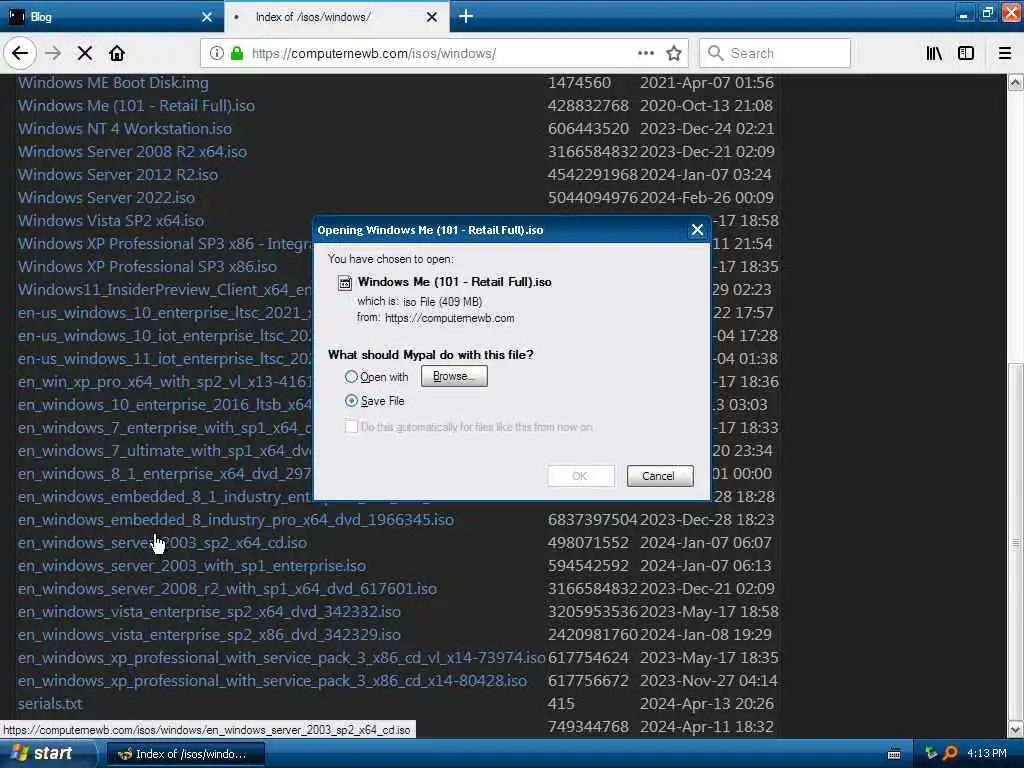Open the Windows ME Boot Disk.img link
This screenshot has height=768, width=1024.
click(113, 83)
